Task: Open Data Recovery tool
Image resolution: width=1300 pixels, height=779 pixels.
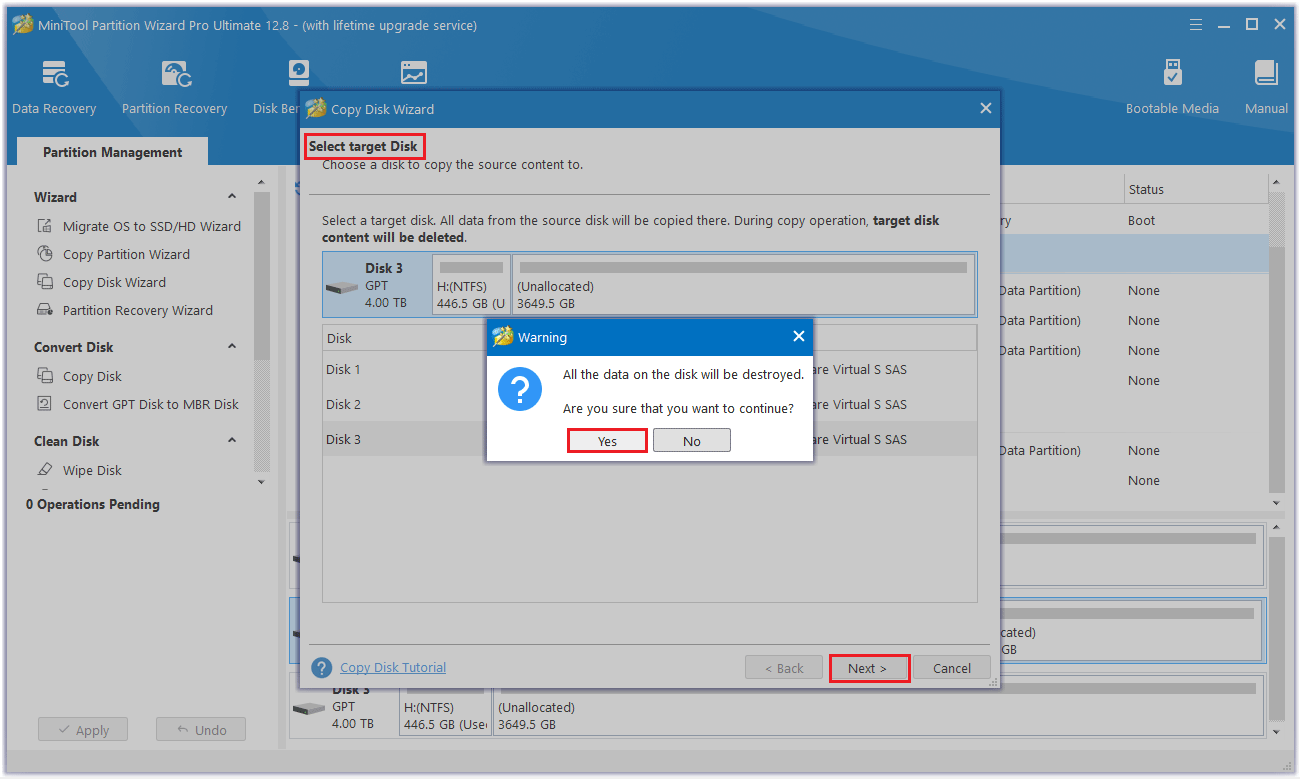Action: click(54, 88)
